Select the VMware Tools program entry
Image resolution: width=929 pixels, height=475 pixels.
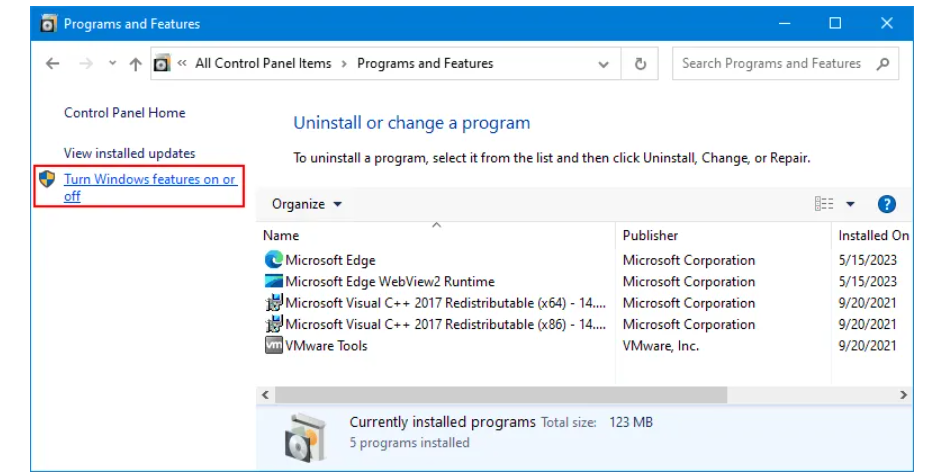tap(326, 346)
